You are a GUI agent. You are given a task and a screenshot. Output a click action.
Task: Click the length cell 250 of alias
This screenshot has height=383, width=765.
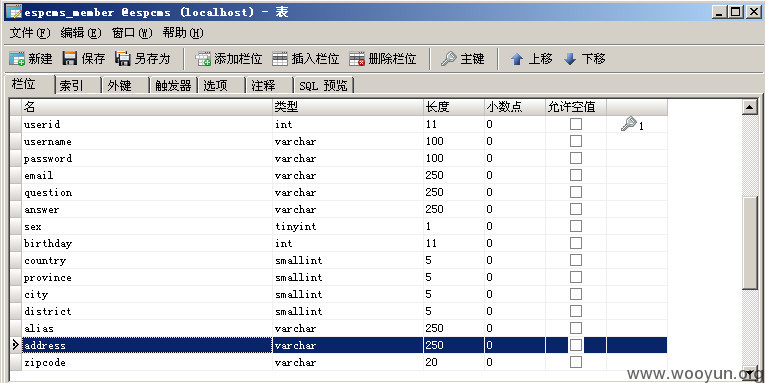coord(454,328)
